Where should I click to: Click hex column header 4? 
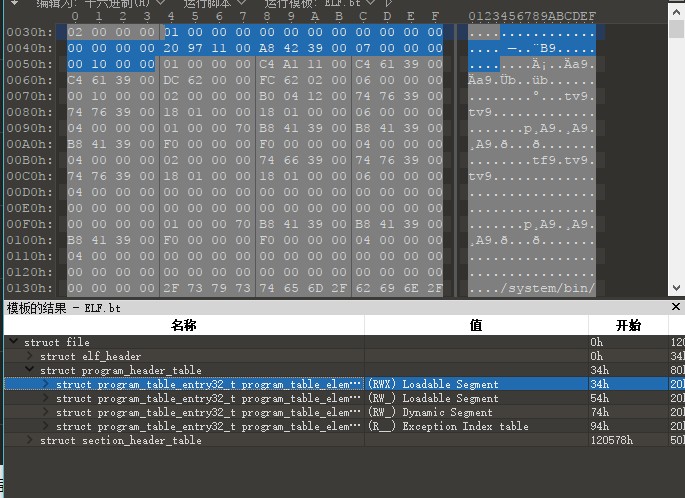pos(171,17)
